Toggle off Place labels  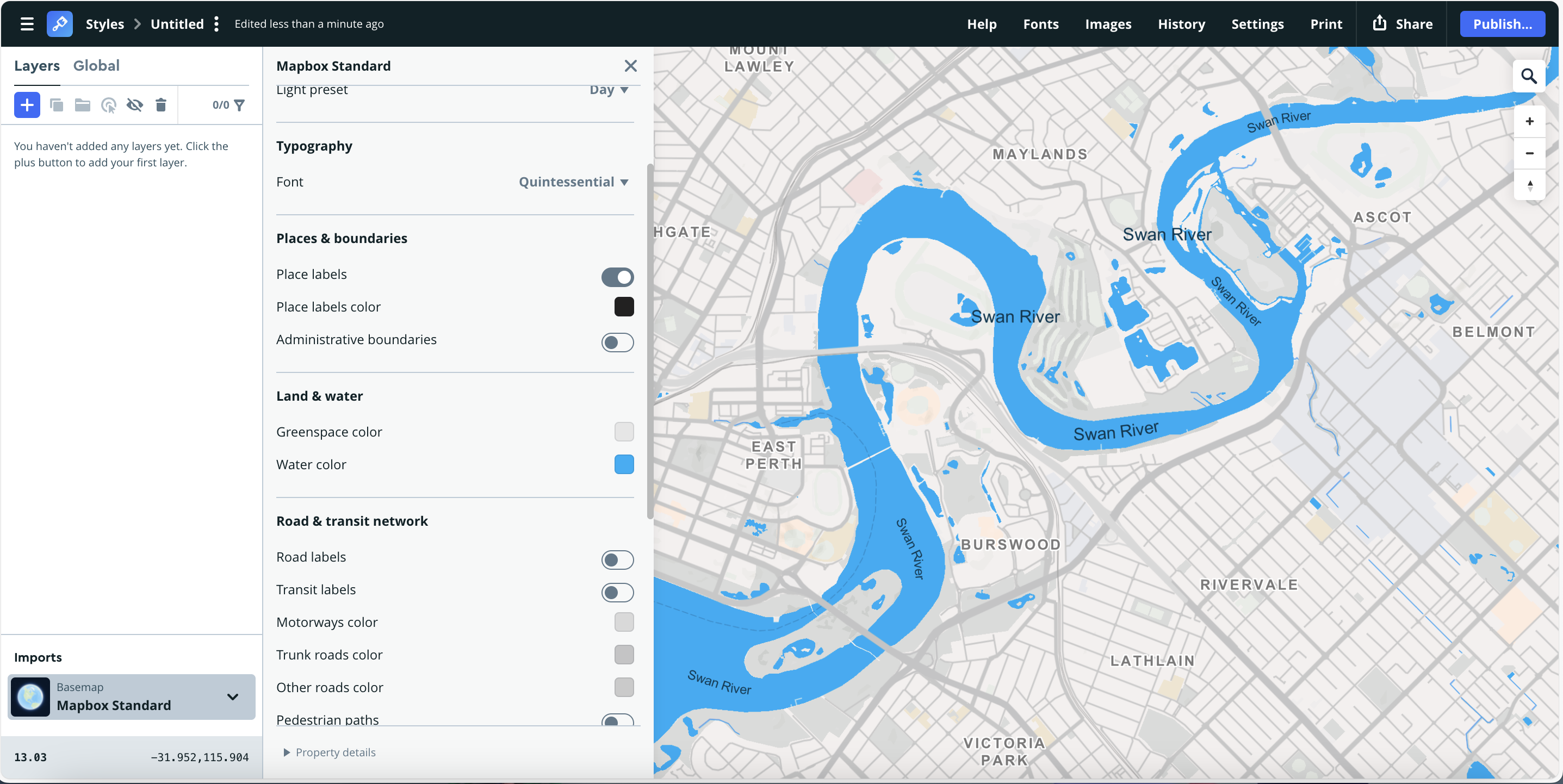pos(617,277)
